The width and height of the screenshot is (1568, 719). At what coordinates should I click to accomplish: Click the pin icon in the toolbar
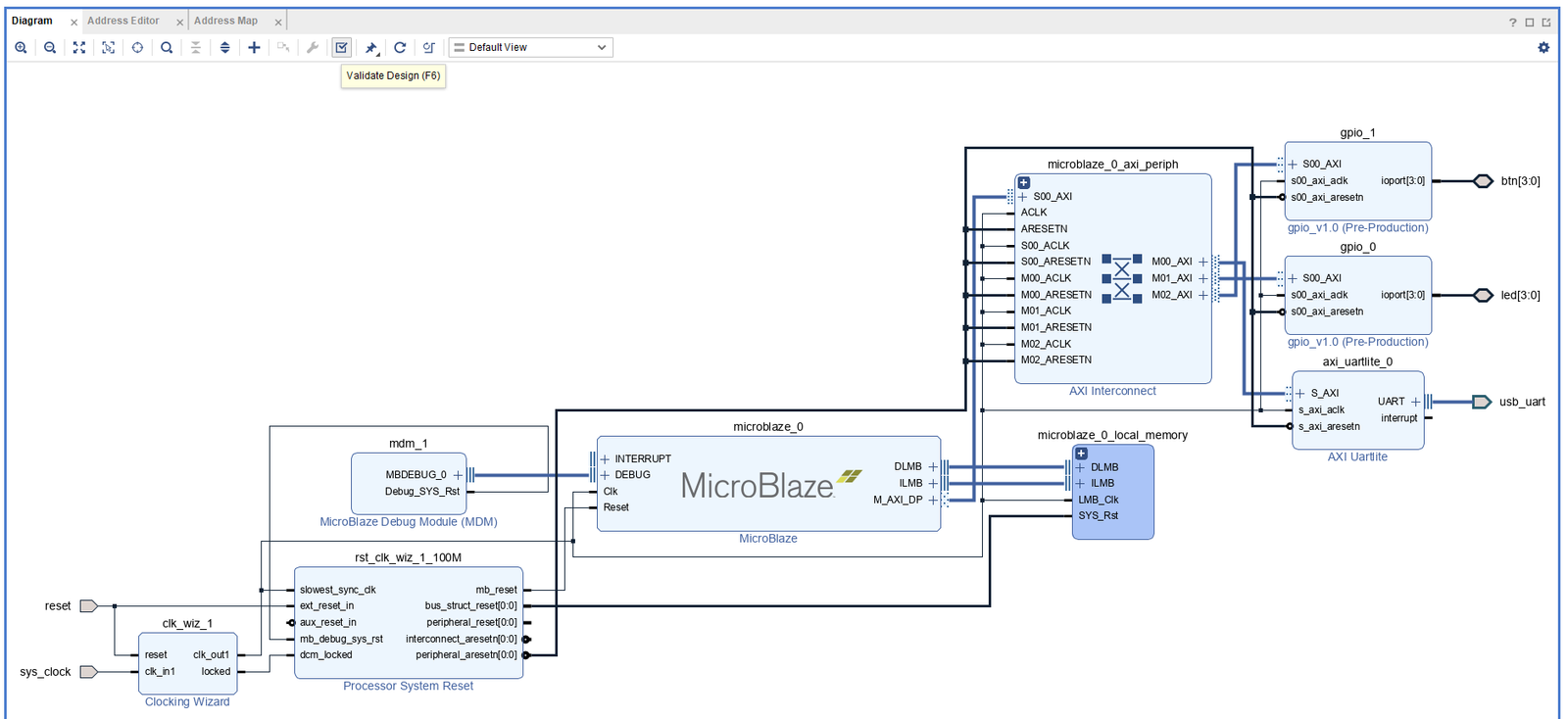tap(371, 47)
